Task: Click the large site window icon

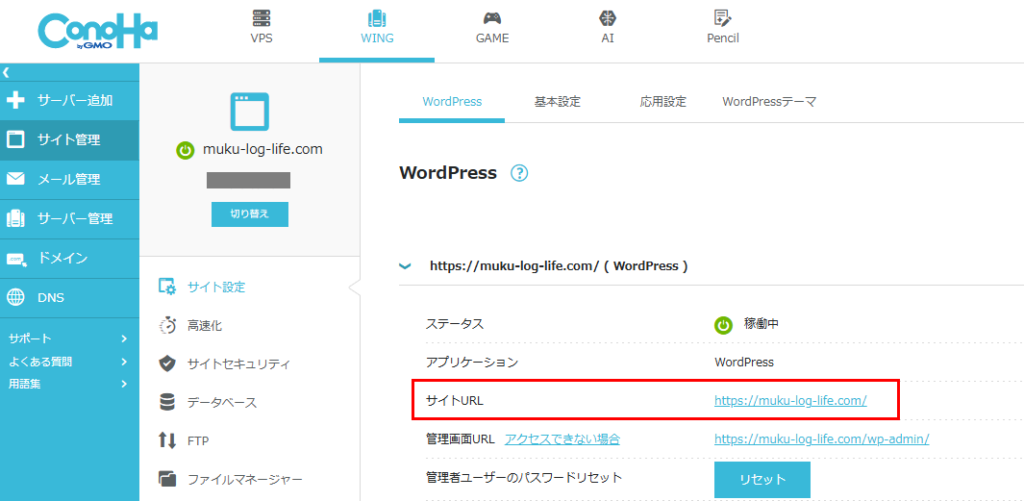Action: coord(249,111)
